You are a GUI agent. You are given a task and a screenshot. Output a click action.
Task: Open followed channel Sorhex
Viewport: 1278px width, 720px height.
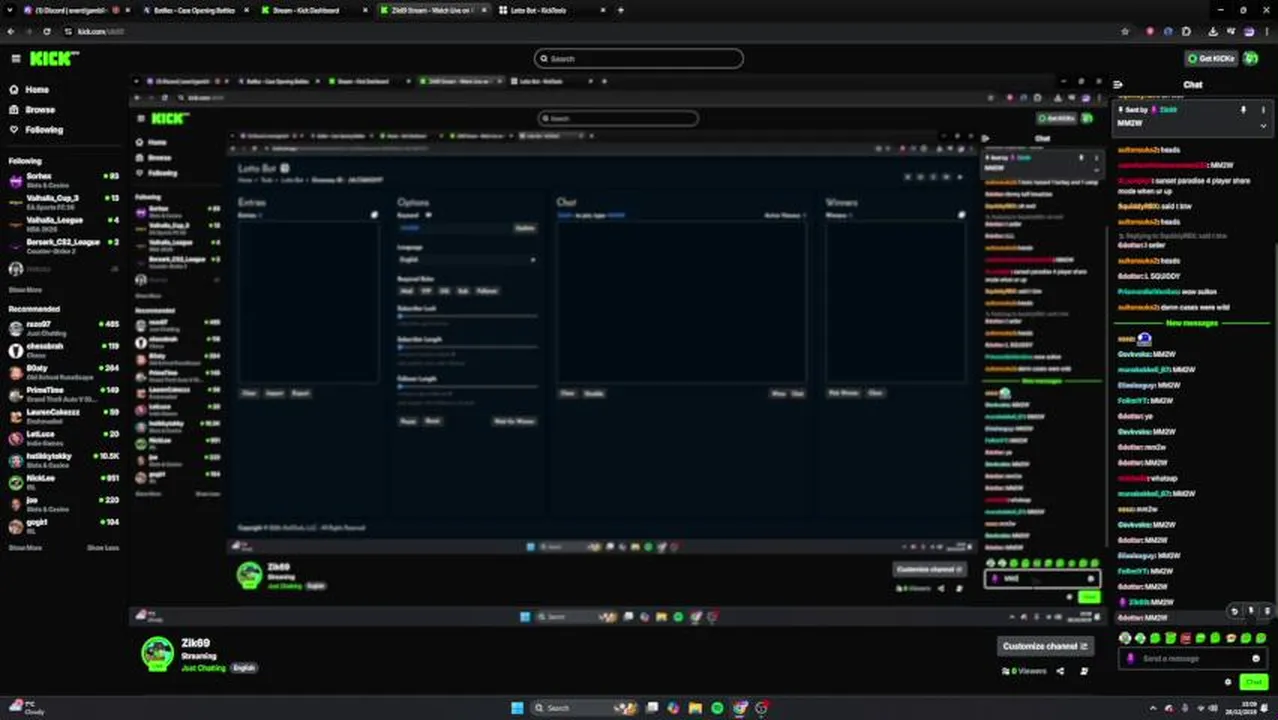click(62, 180)
